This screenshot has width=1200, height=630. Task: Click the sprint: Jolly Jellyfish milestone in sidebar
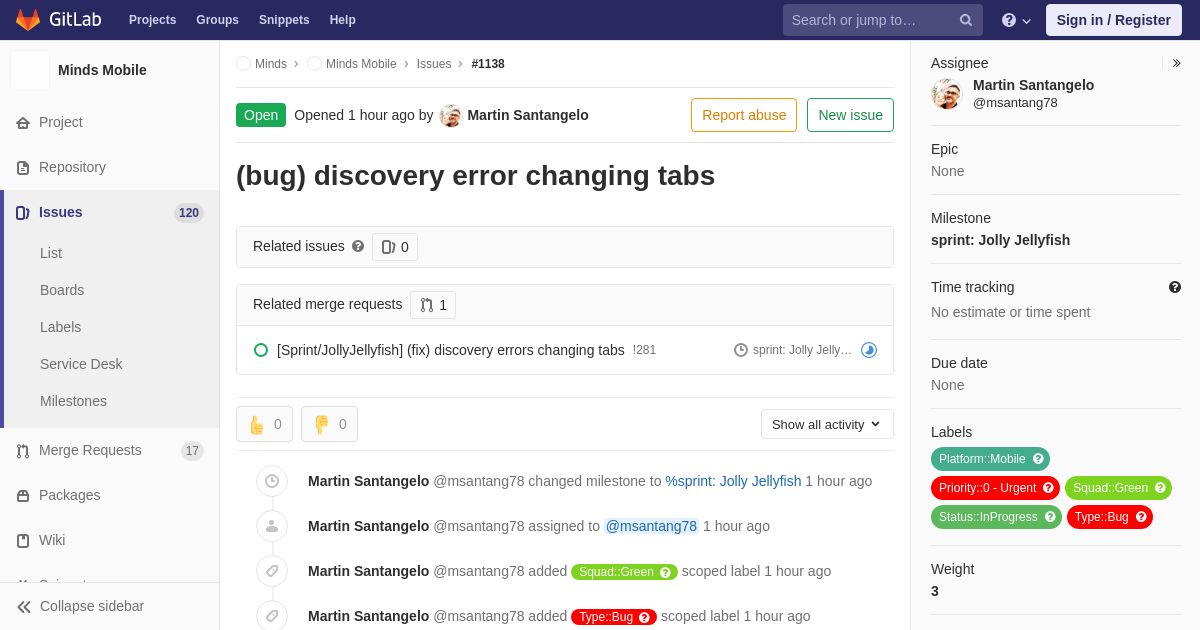tap(1000, 240)
